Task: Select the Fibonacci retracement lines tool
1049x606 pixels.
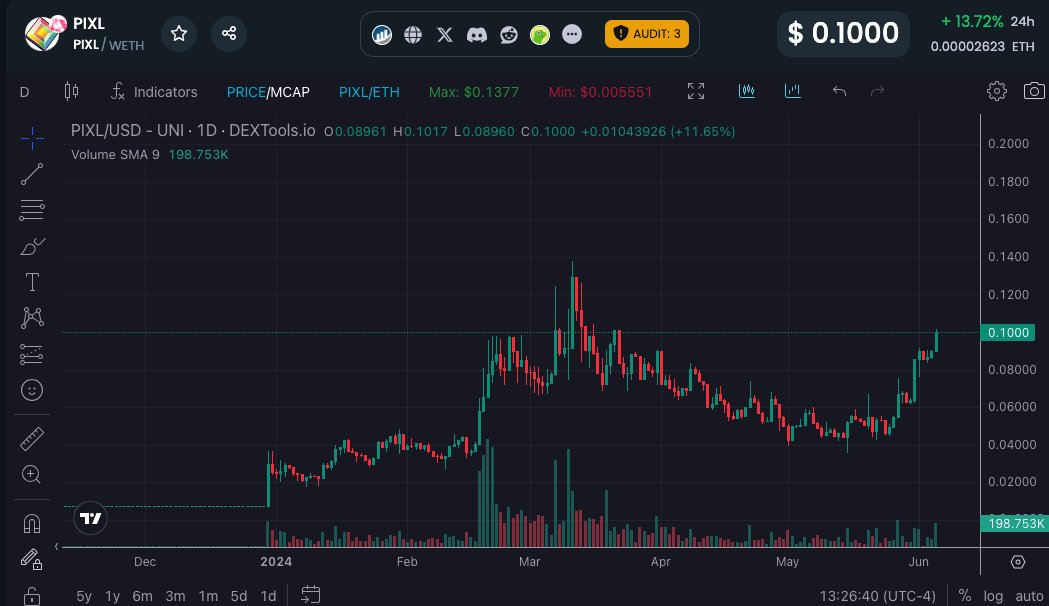Action: pos(31,210)
